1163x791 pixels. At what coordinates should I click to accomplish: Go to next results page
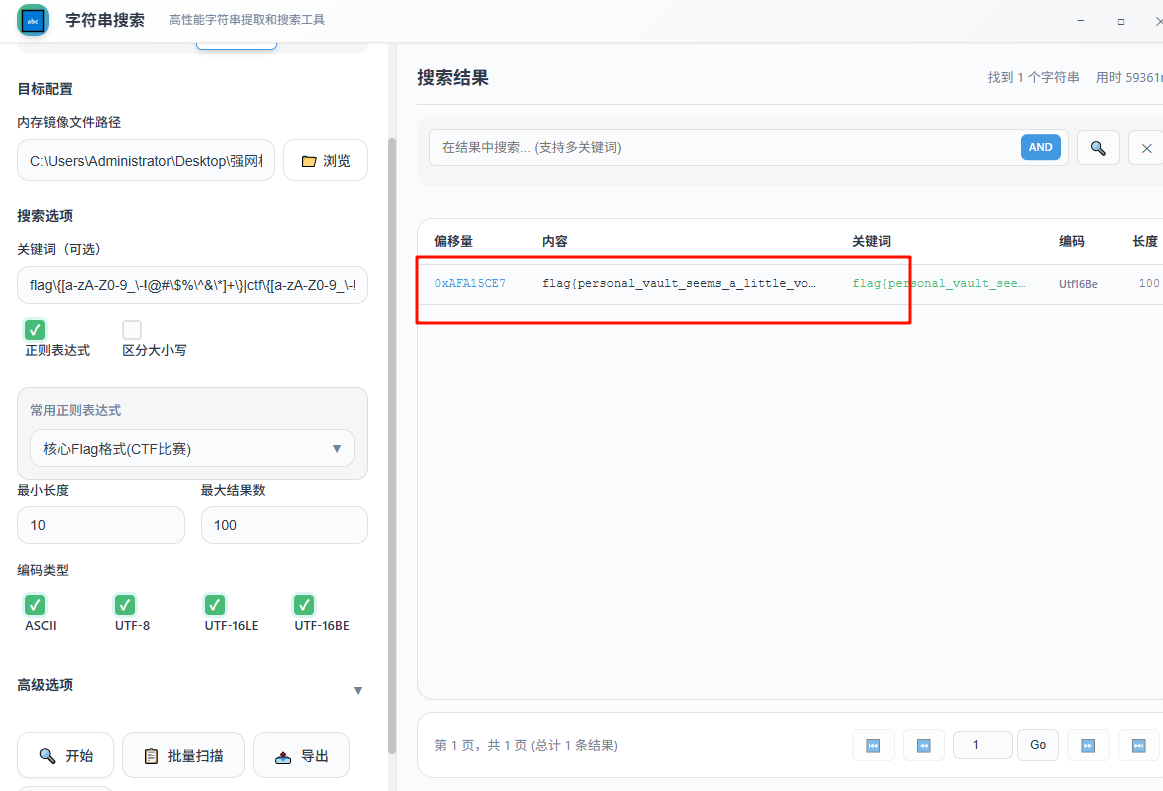(x=1088, y=745)
